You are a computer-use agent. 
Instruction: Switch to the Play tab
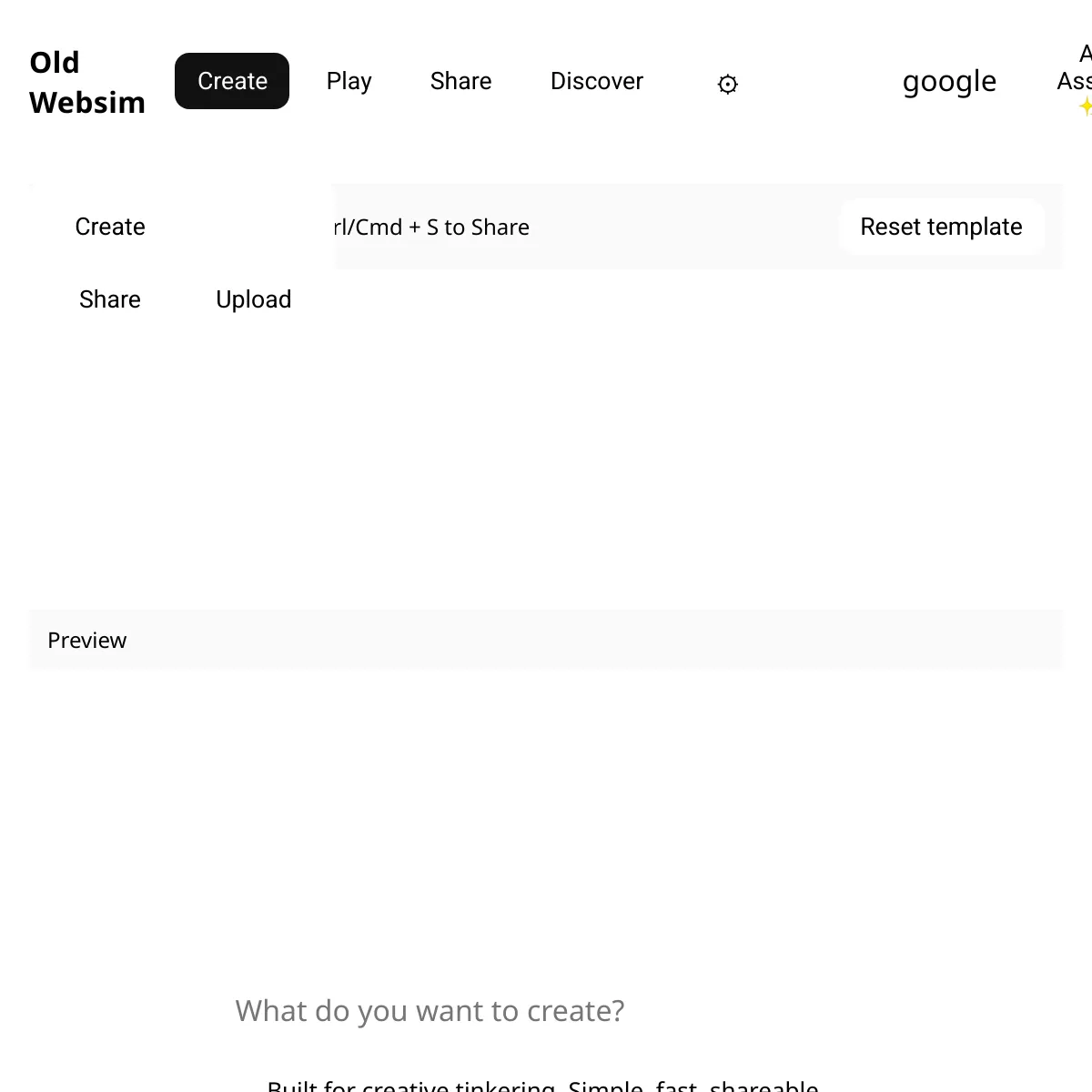coord(349,81)
